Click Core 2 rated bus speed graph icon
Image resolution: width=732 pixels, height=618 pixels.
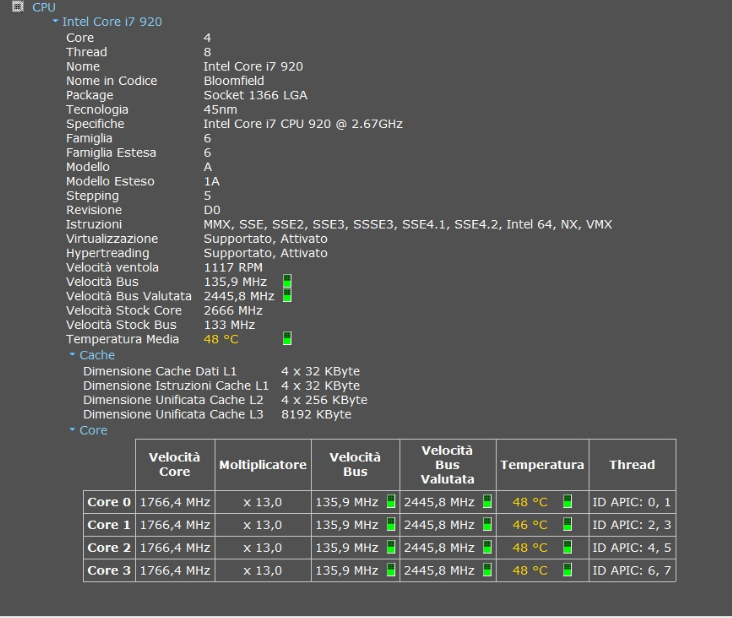[x=487, y=547]
